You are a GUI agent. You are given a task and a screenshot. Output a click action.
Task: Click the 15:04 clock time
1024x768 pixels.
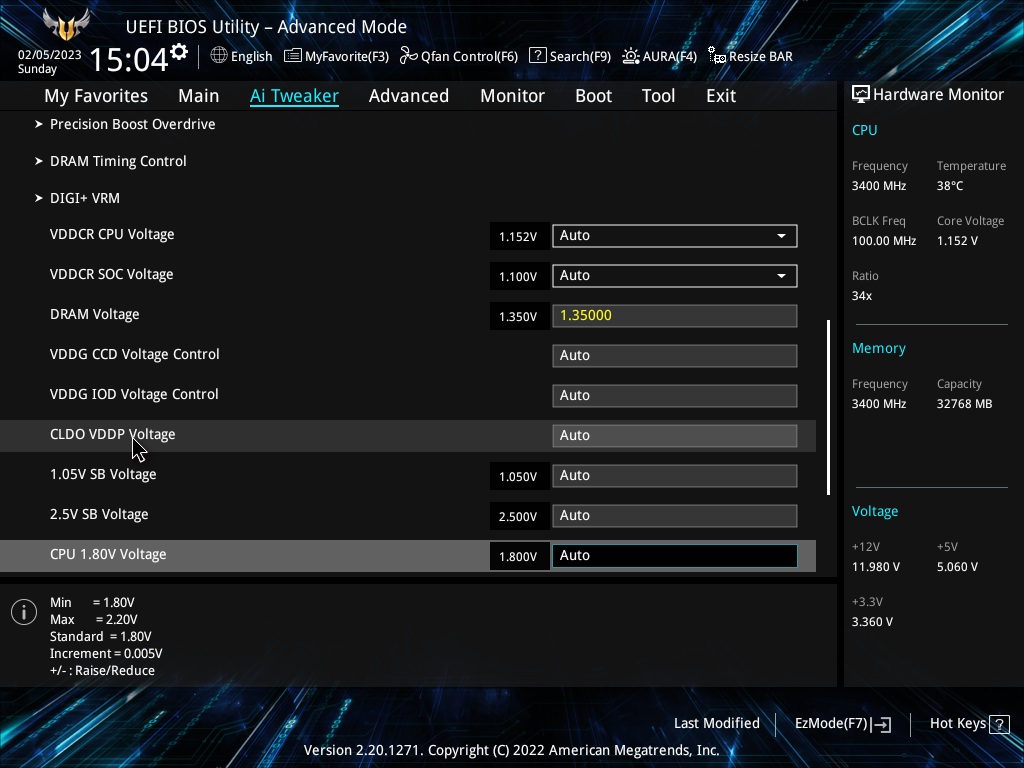[x=129, y=59]
